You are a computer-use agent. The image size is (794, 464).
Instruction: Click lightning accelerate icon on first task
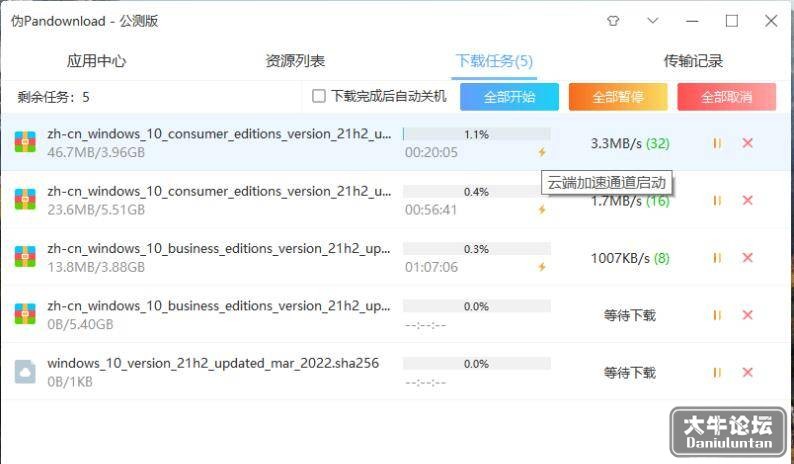point(542,152)
